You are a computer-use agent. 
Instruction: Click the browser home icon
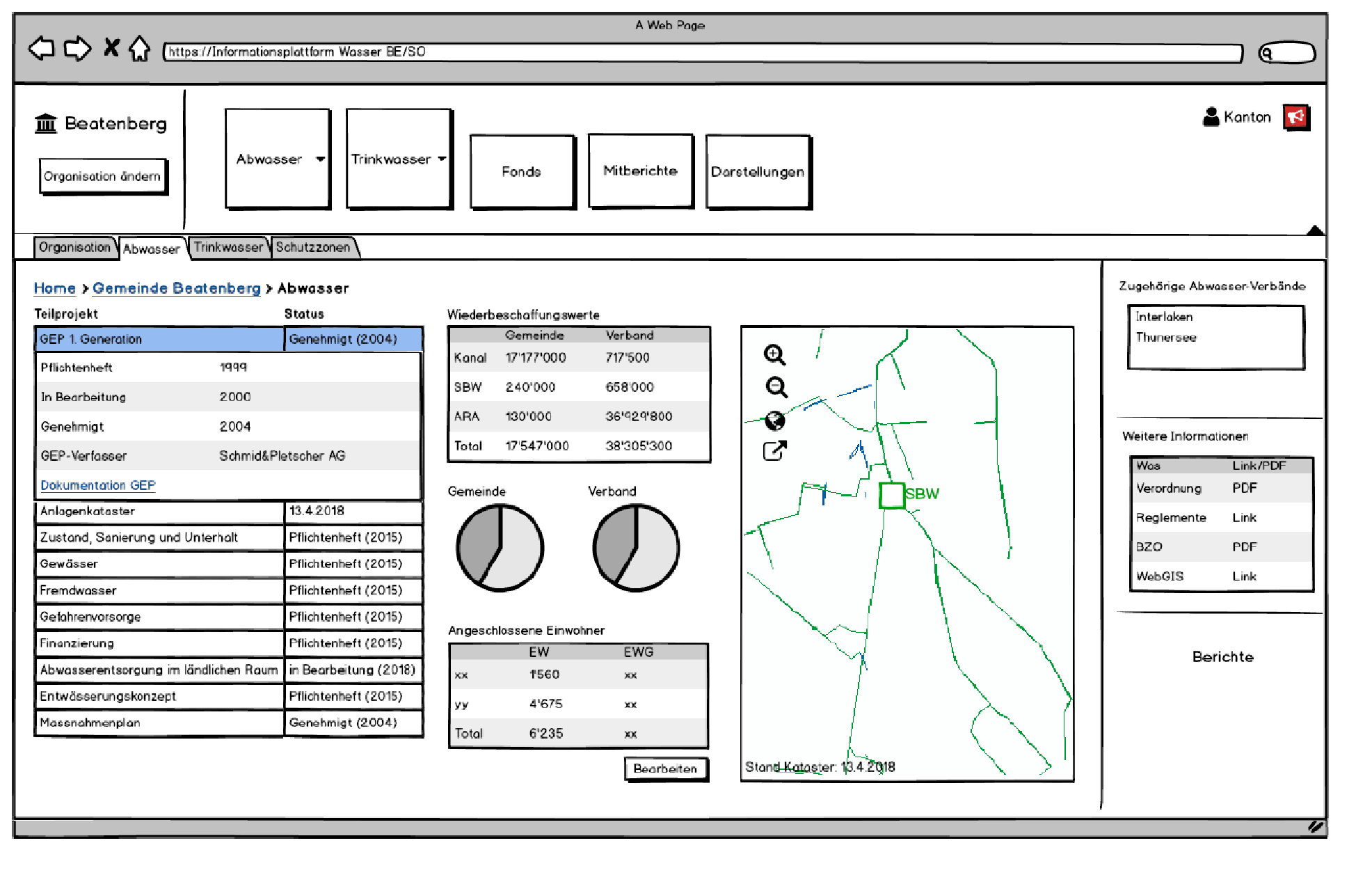click(x=140, y=49)
